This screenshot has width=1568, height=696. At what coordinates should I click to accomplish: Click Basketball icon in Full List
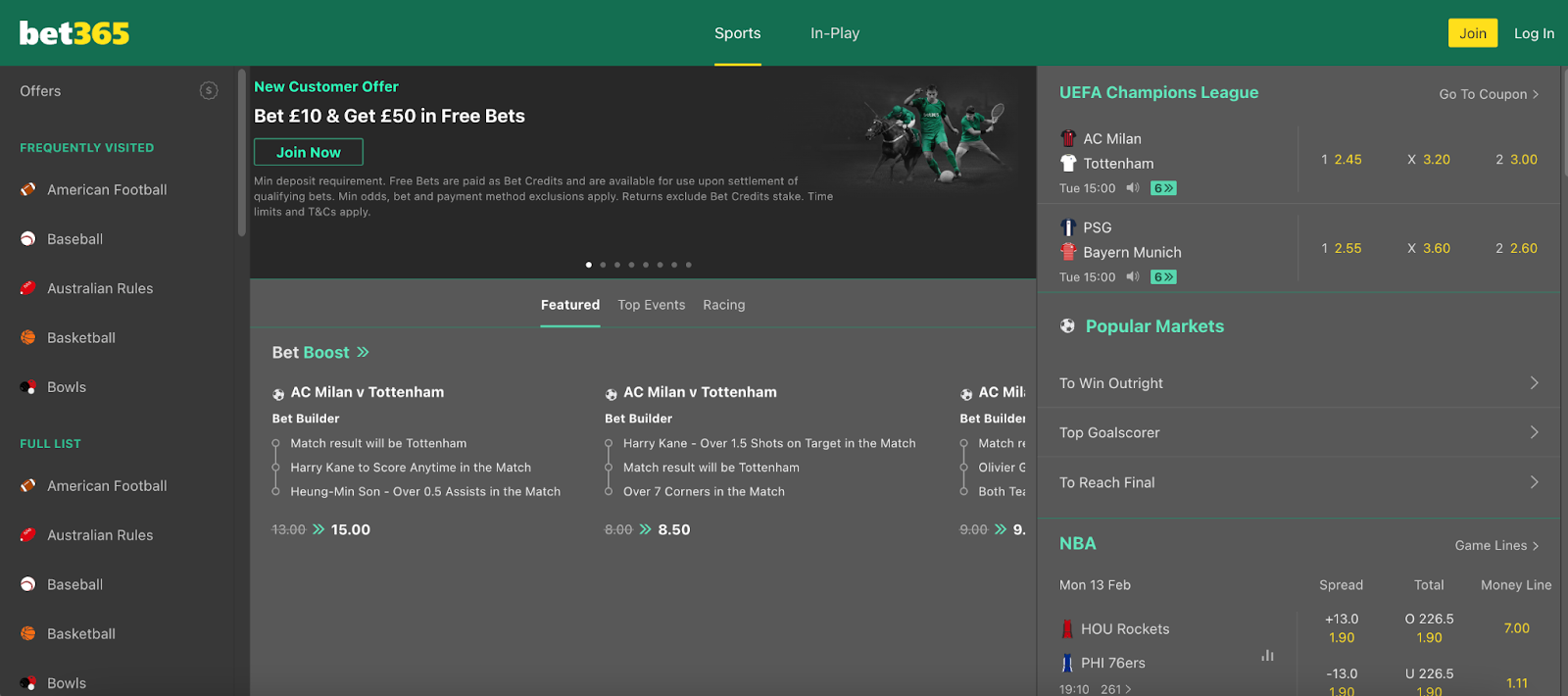click(x=28, y=633)
